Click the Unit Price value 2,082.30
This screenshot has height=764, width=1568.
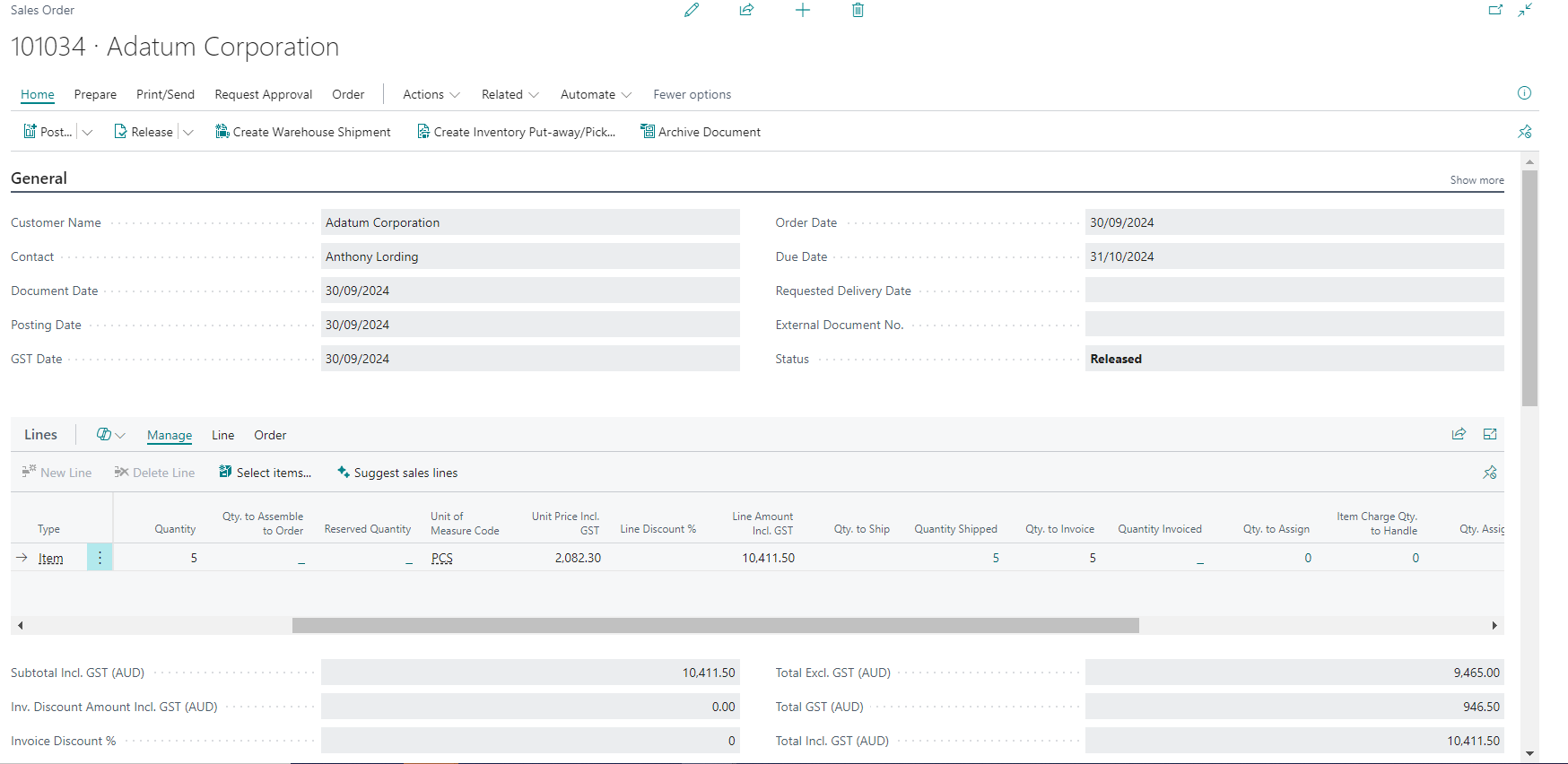pyautogui.click(x=578, y=558)
